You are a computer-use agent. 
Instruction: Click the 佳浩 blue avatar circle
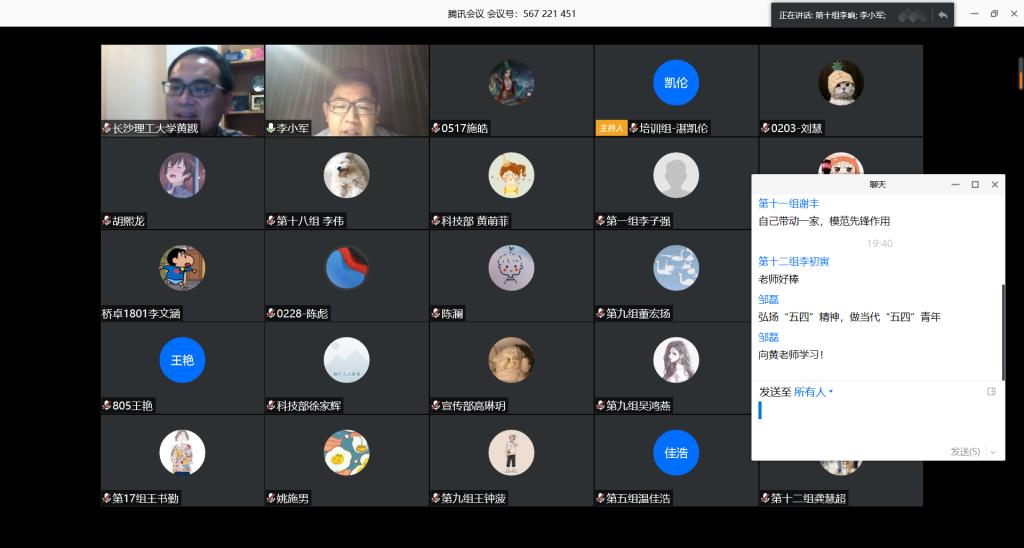[x=676, y=452]
